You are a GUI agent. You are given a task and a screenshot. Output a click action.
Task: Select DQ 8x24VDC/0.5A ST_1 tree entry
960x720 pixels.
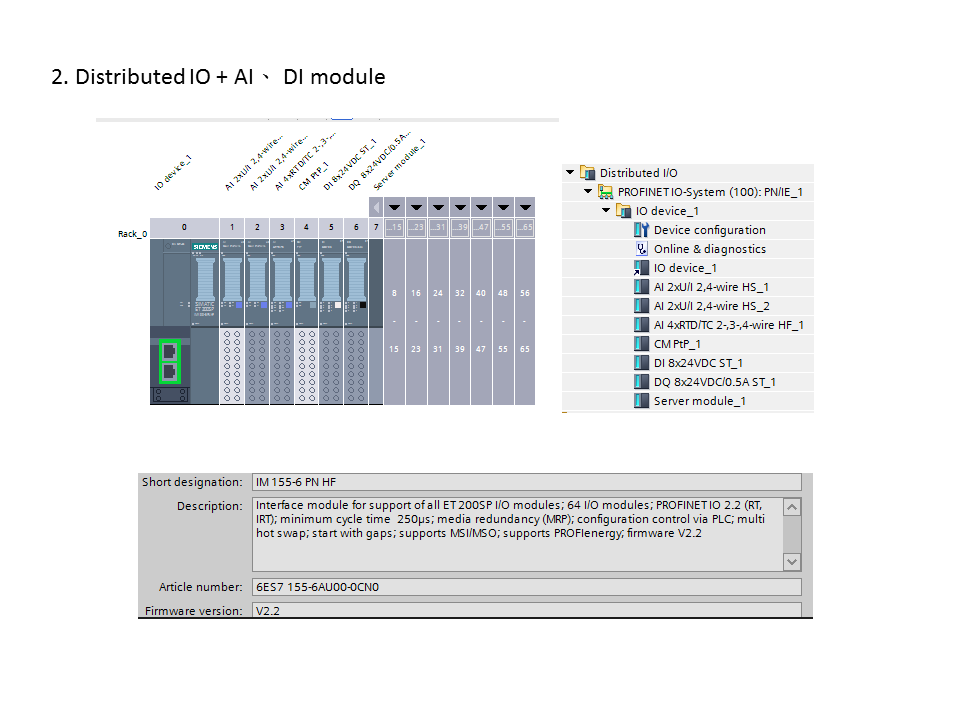[714, 381]
